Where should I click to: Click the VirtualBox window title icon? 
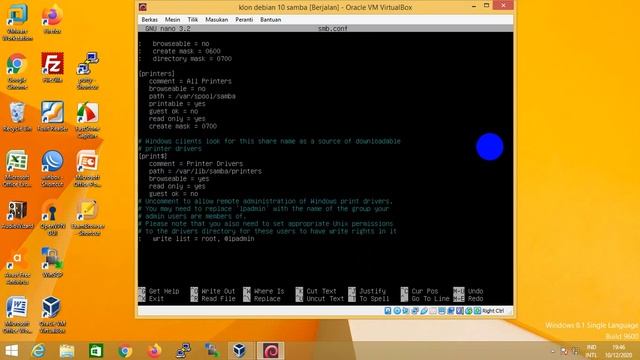(x=142, y=7)
